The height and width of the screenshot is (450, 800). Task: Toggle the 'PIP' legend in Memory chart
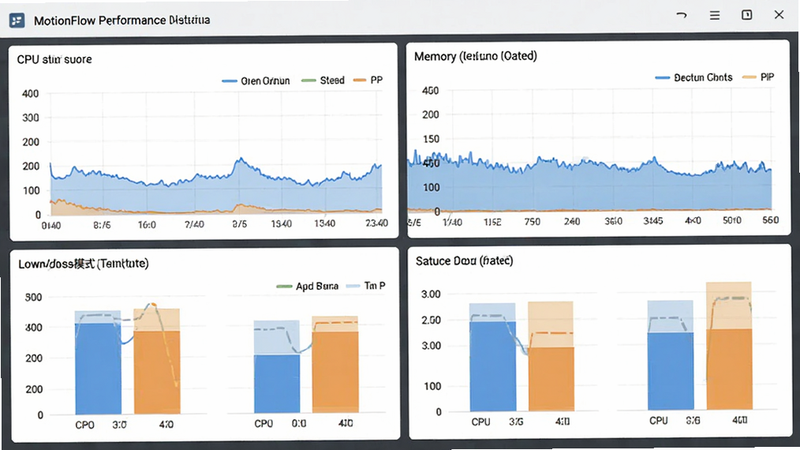pos(758,77)
